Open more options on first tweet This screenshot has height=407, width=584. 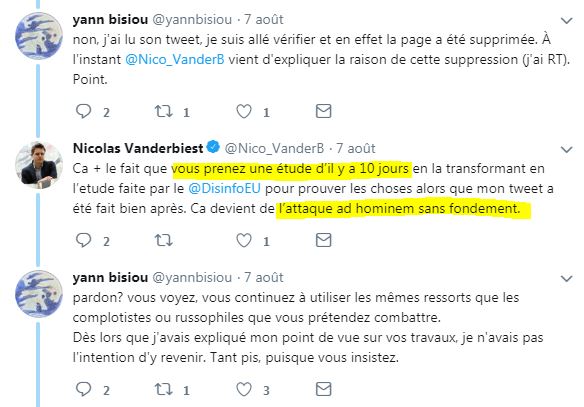coord(566,20)
